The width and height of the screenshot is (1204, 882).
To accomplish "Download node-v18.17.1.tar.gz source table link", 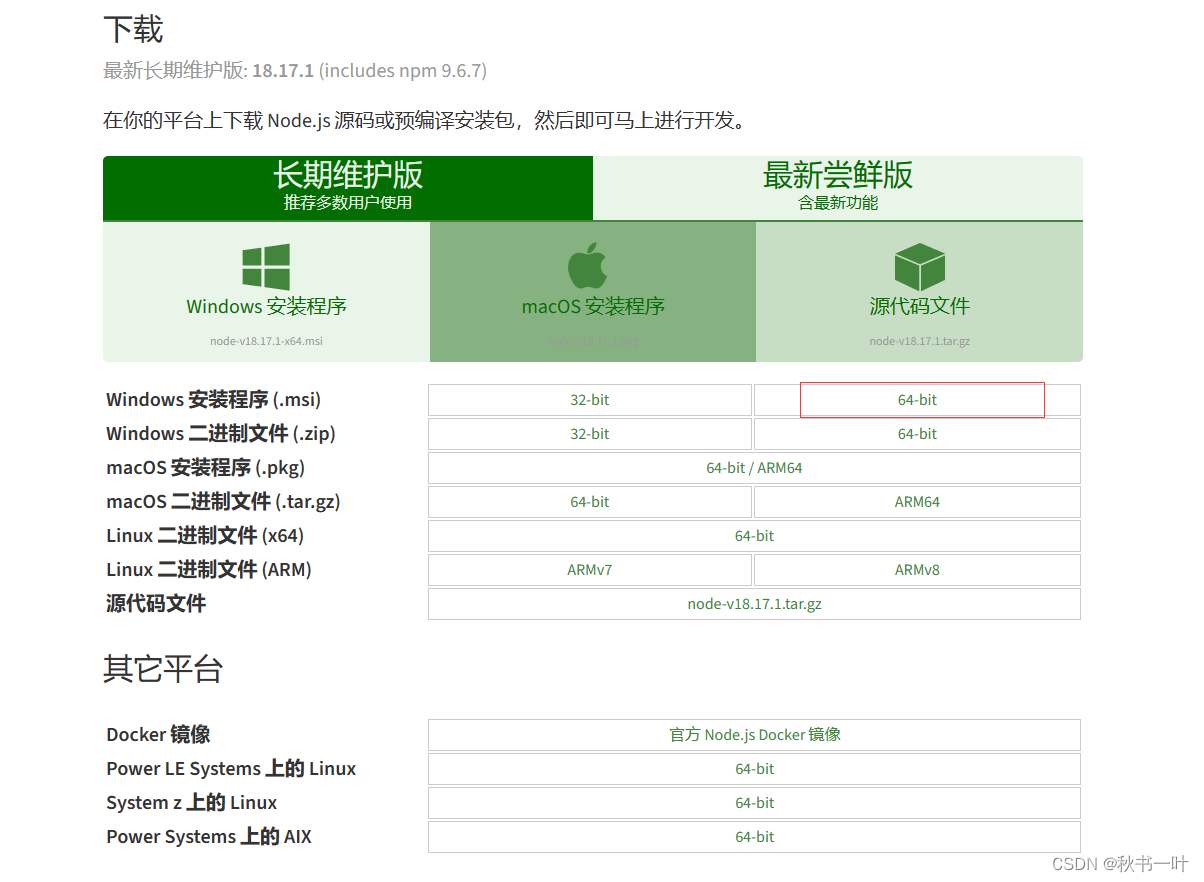I will point(754,604).
